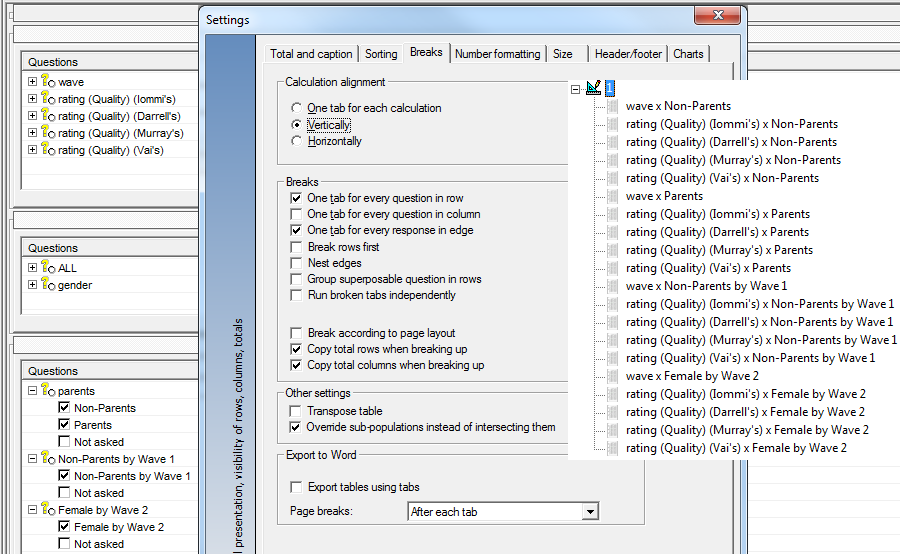
Task: Select Horizontally calculation alignment
Action: pos(296,141)
